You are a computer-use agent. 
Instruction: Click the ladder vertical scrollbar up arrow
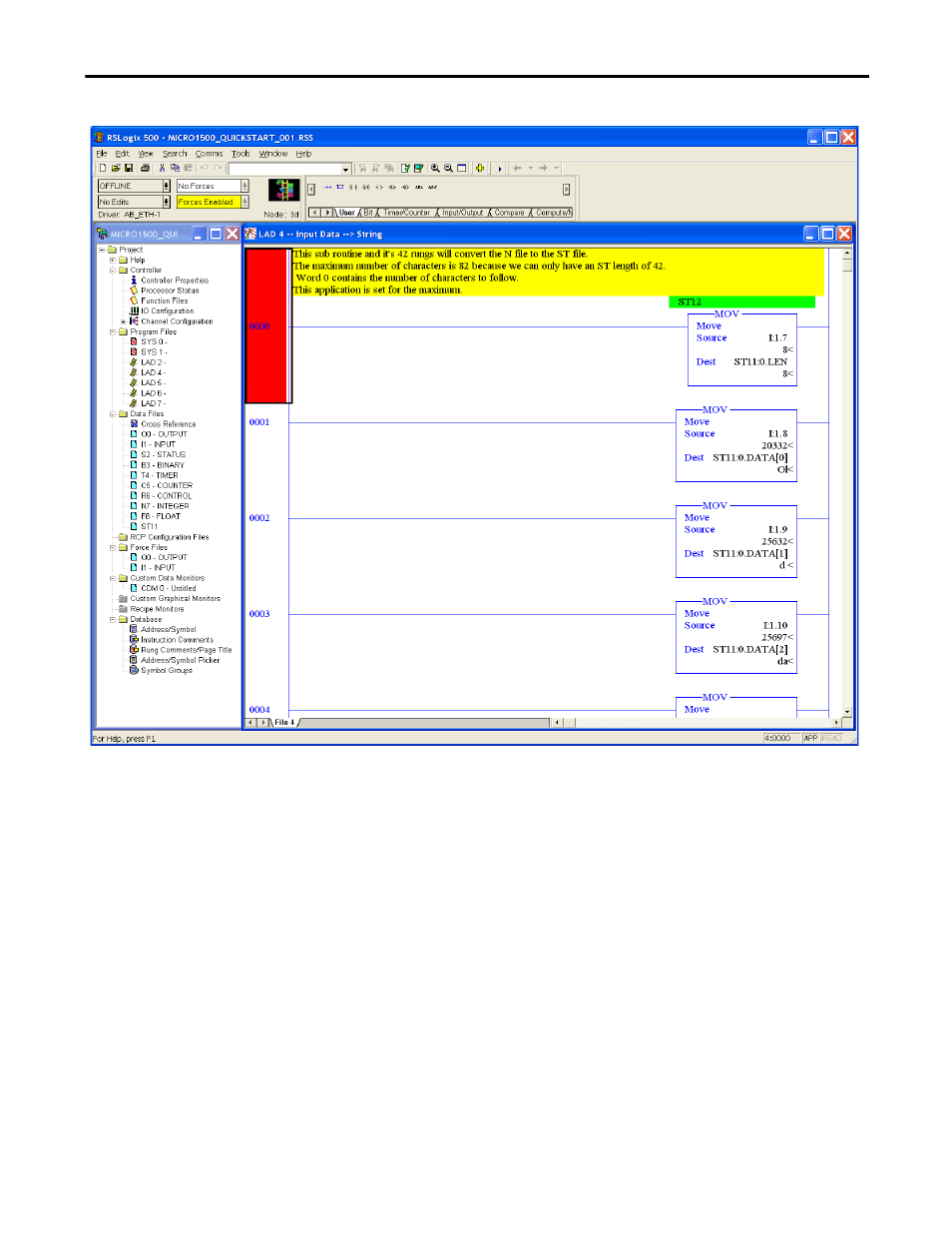point(847,253)
